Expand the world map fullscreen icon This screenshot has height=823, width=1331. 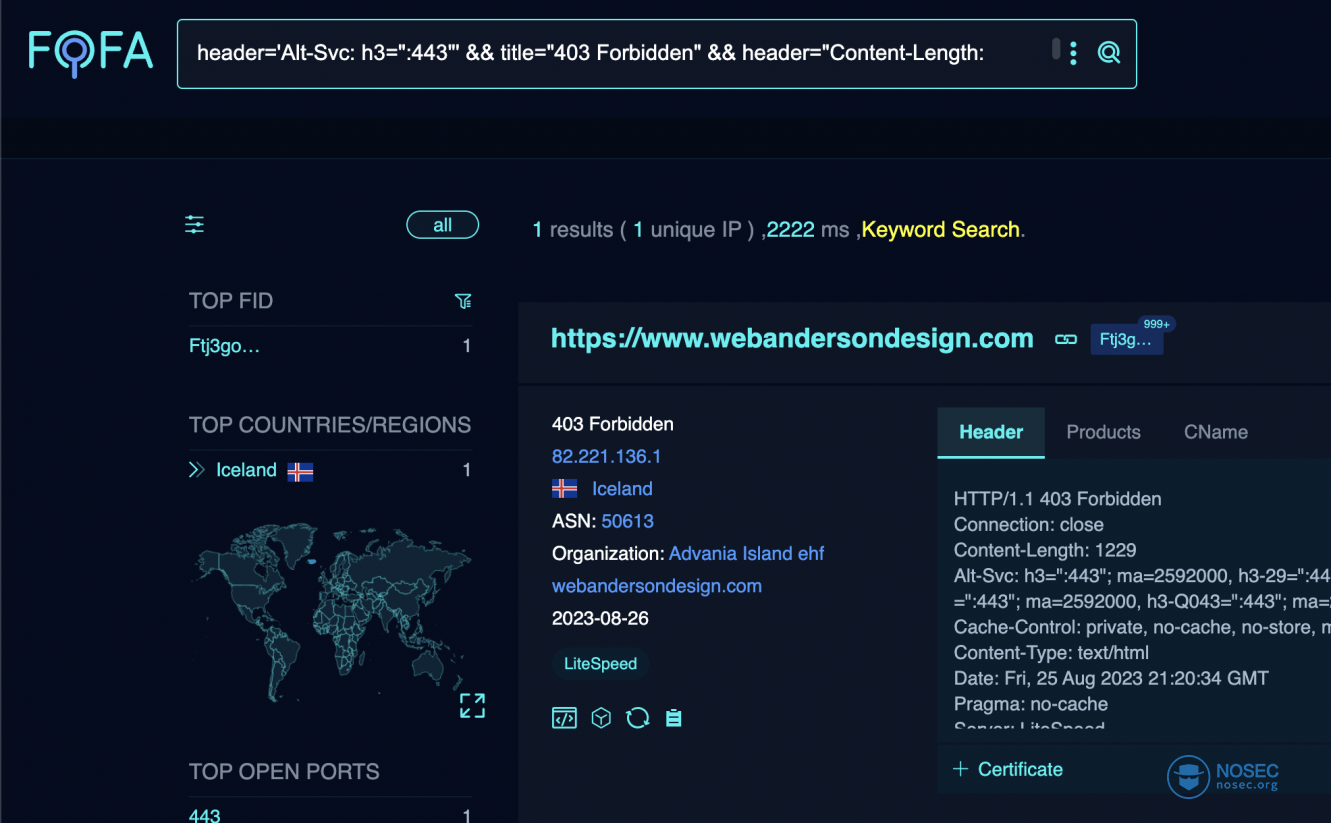472,705
